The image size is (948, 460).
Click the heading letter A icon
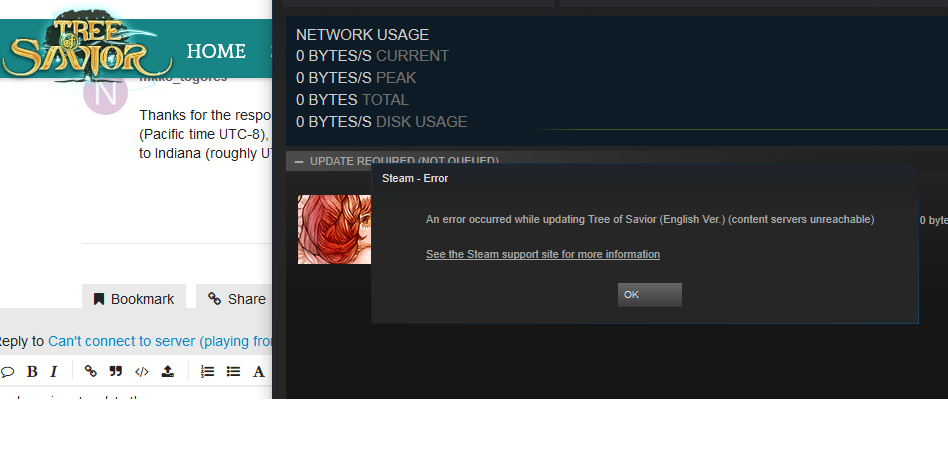pos(258,372)
